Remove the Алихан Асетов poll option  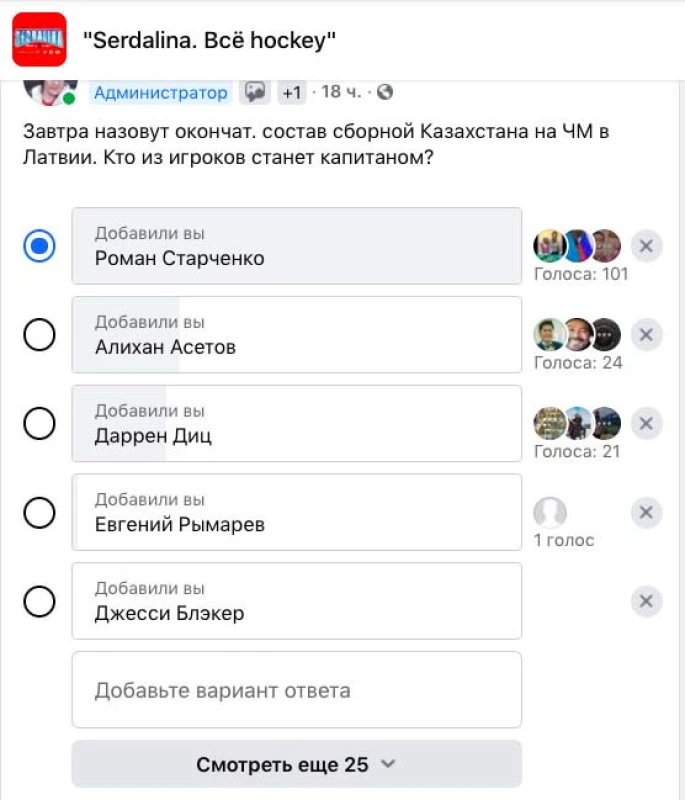(x=646, y=335)
